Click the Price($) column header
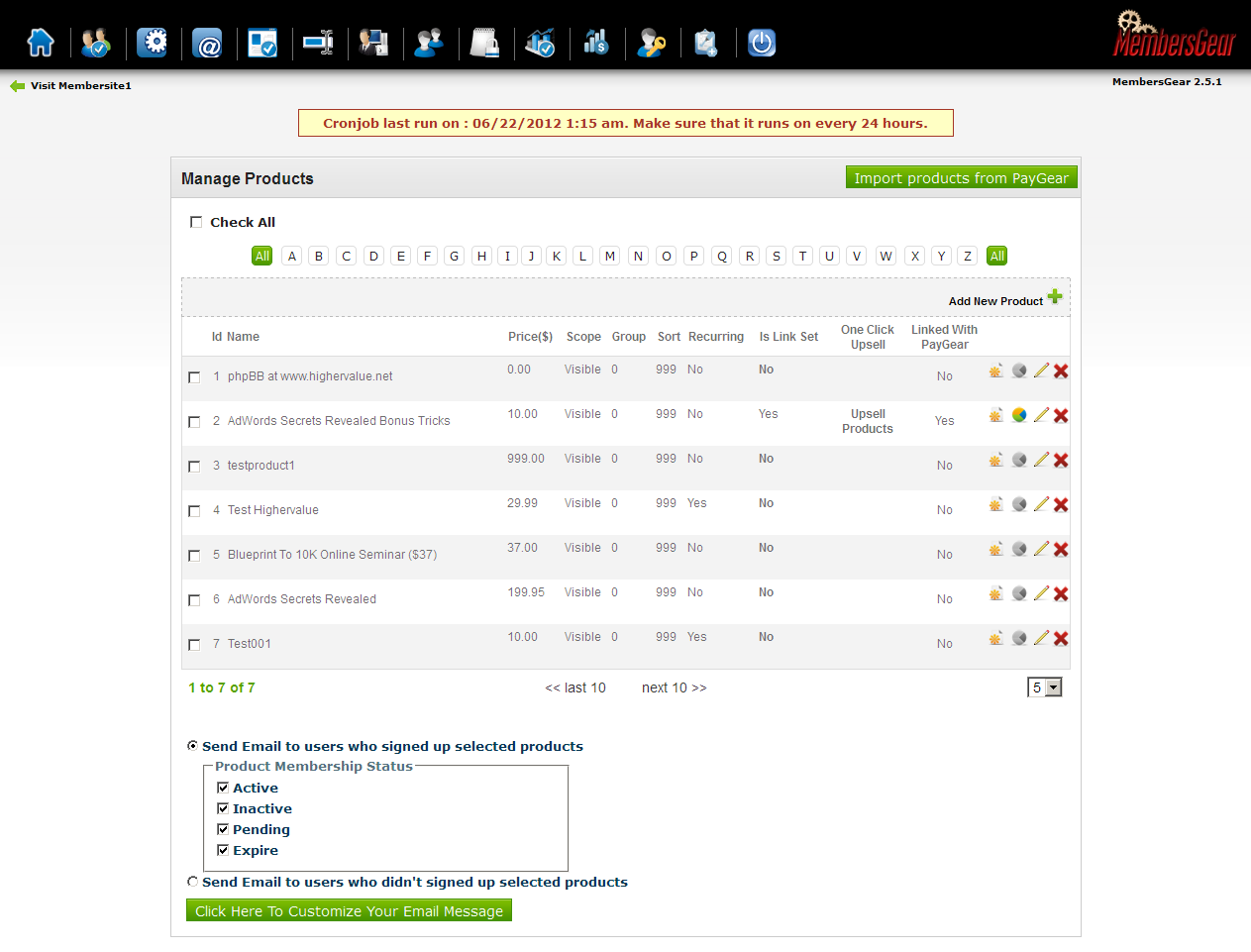Viewport: 1251px width, 952px height. click(x=530, y=337)
